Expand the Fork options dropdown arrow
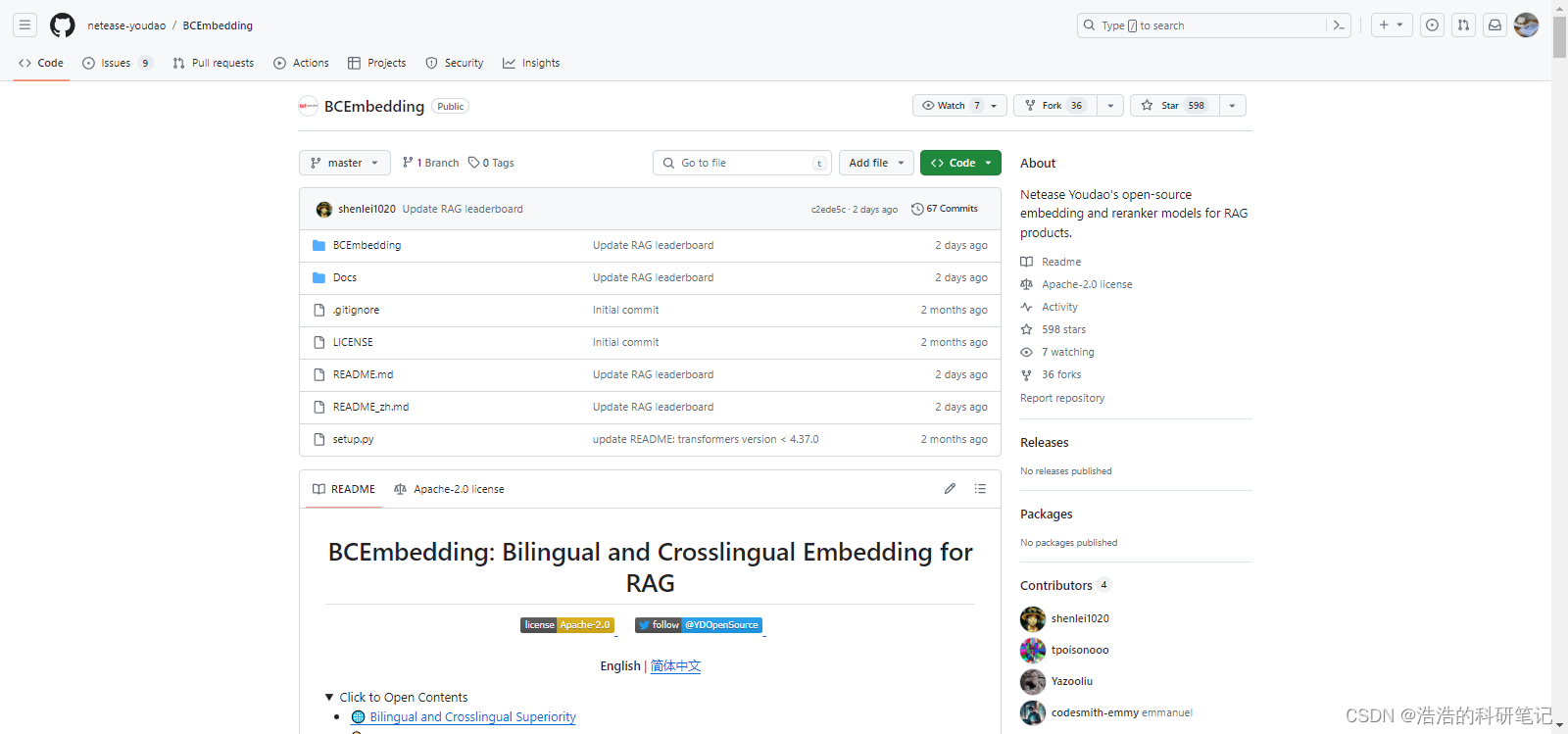The width and height of the screenshot is (1568, 734). click(1109, 106)
